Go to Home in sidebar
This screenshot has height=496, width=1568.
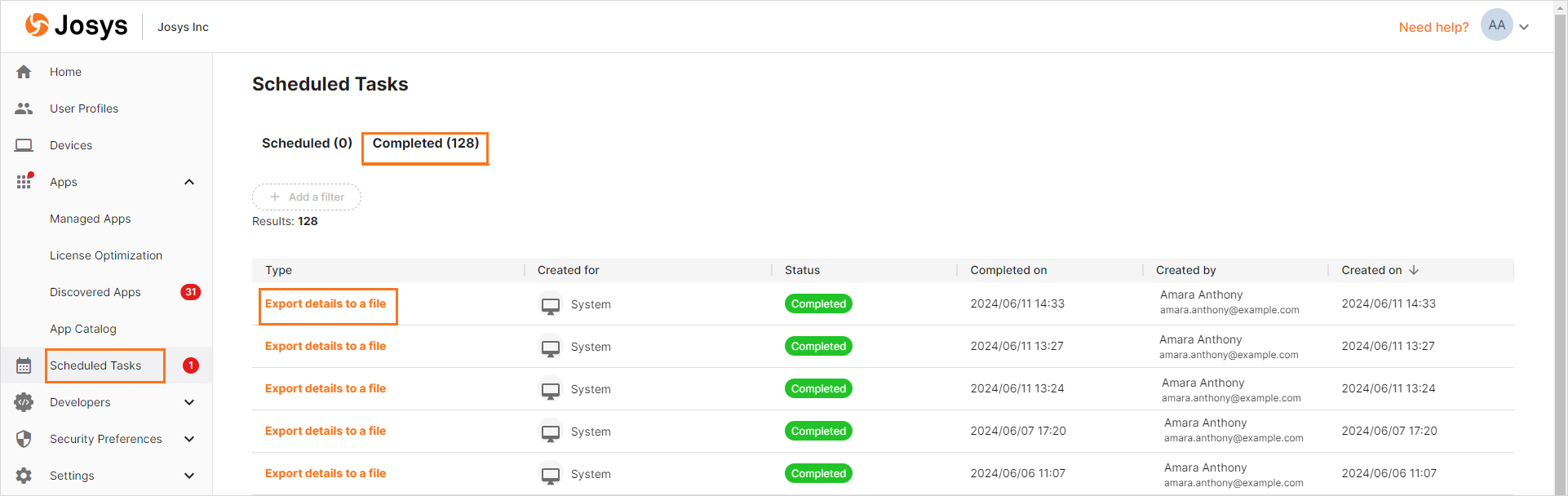pyautogui.click(x=65, y=72)
